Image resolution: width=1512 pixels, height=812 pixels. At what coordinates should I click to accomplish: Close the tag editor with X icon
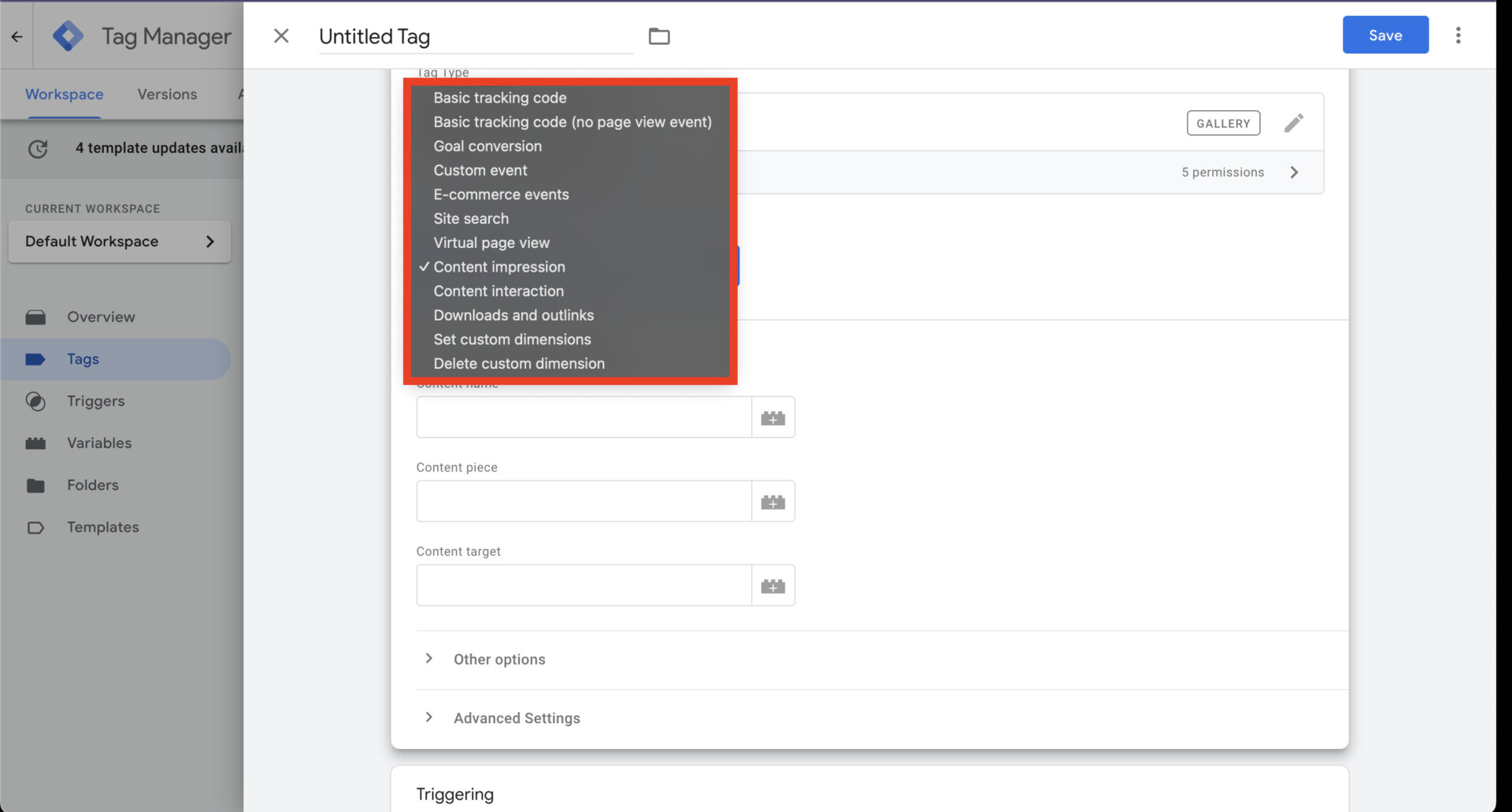pos(281,36)
